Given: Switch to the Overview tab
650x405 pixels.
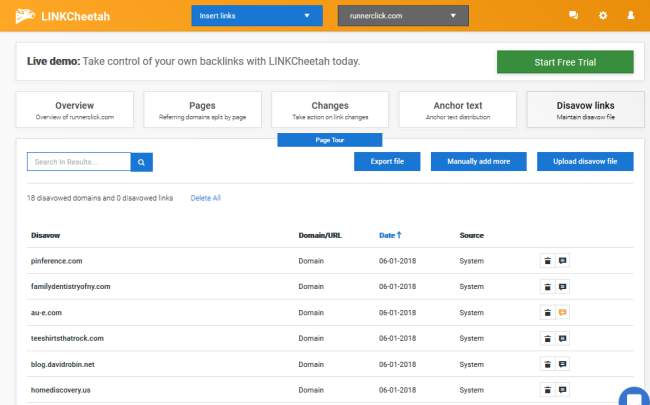Looking at the screenshot, I should pos(75,110).
